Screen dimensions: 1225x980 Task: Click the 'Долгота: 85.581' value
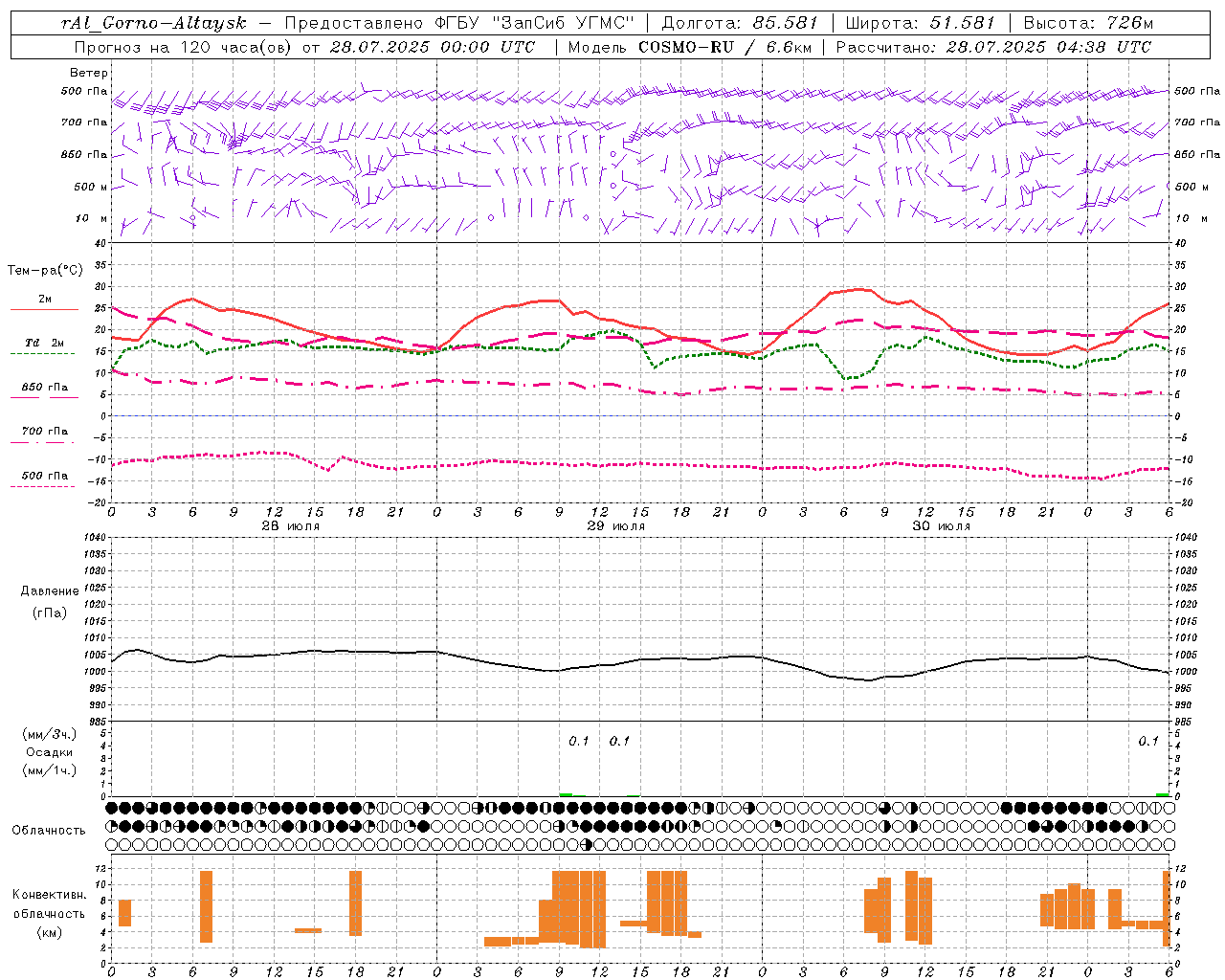tap(741, 23)
